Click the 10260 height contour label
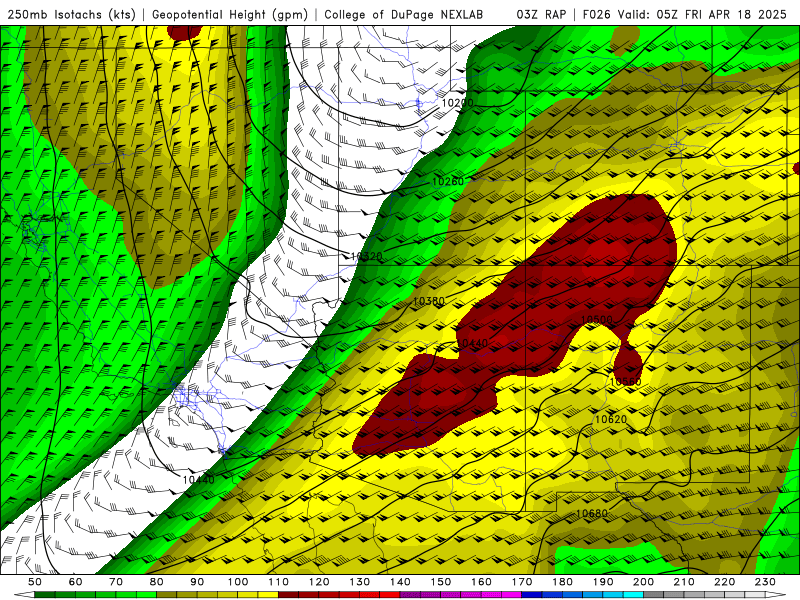 (x=448, y=182)
